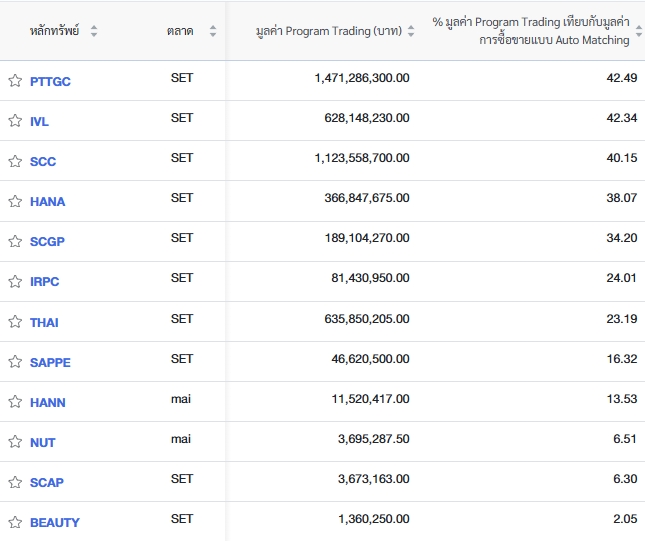Select the HANN mai table row
This screenshot has width=645, height=541.
[322, 402]
